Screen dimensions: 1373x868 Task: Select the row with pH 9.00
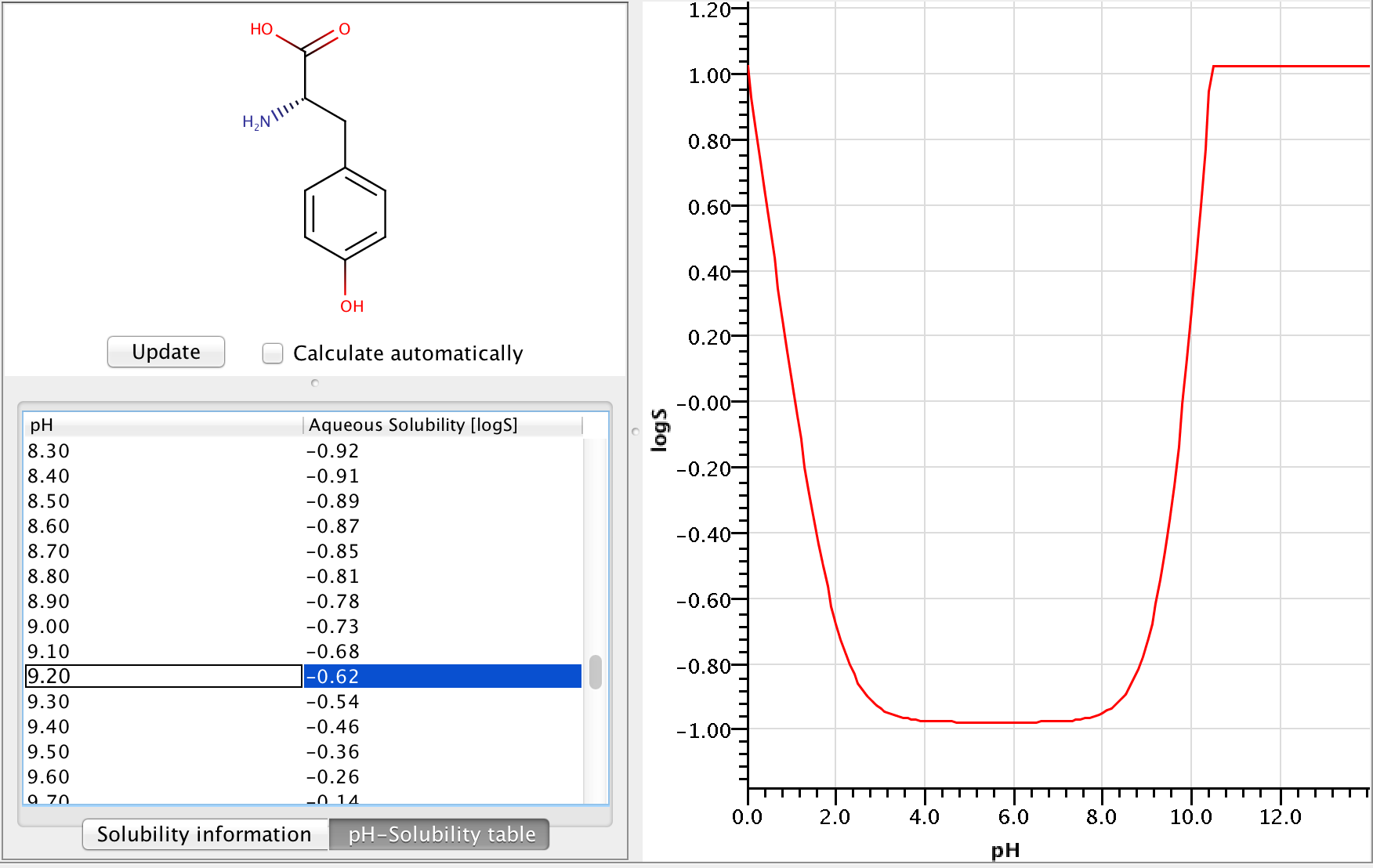click(x=163, y=627)
